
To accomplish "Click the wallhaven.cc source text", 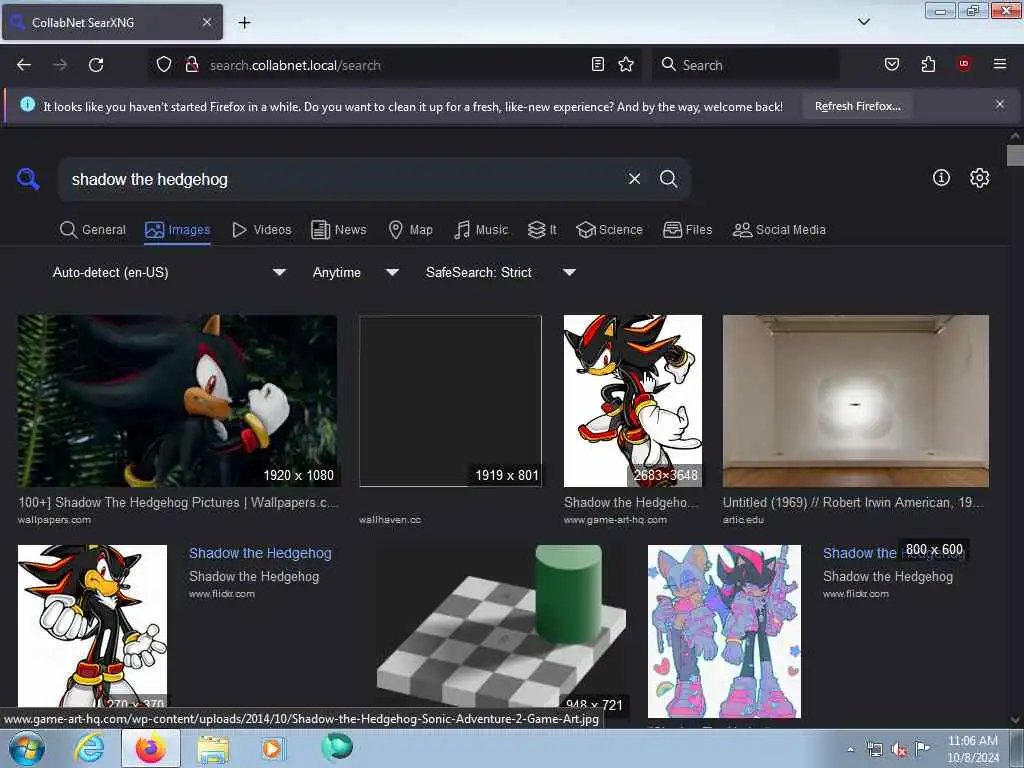I will point(390,520).
